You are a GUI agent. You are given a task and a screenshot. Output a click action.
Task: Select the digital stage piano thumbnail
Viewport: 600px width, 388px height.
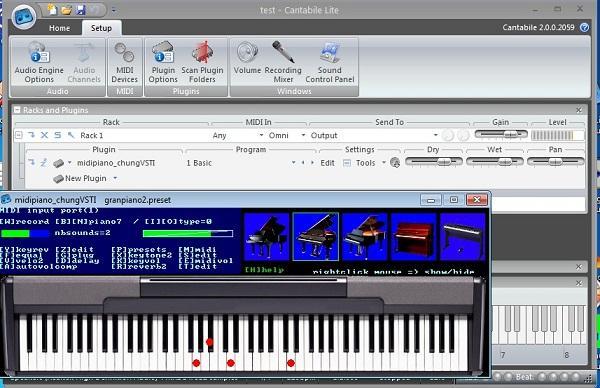(x=463, y=237)
